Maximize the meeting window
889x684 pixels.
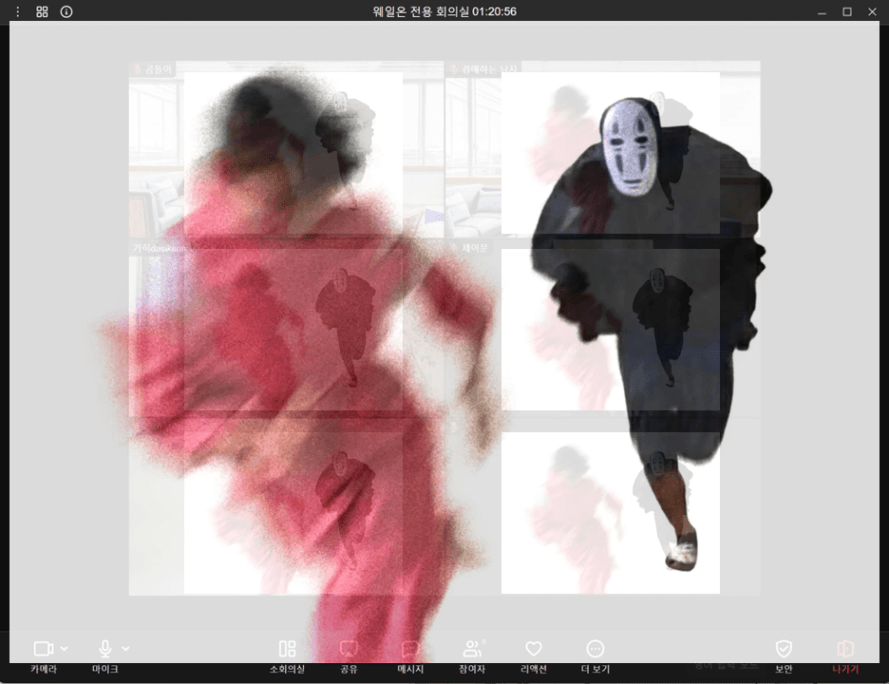click(x=847, y=11)
